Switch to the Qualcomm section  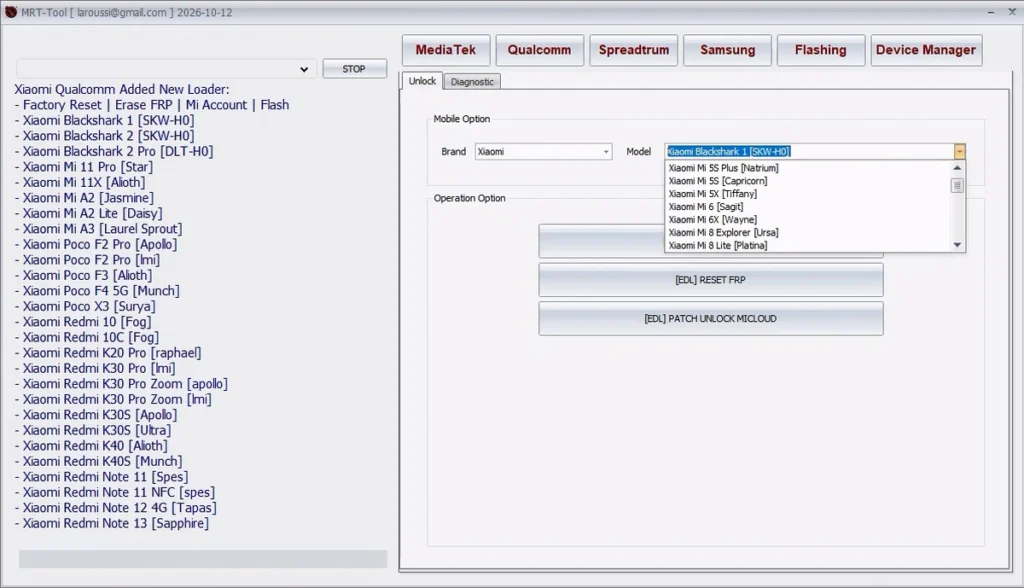(539, 50)
